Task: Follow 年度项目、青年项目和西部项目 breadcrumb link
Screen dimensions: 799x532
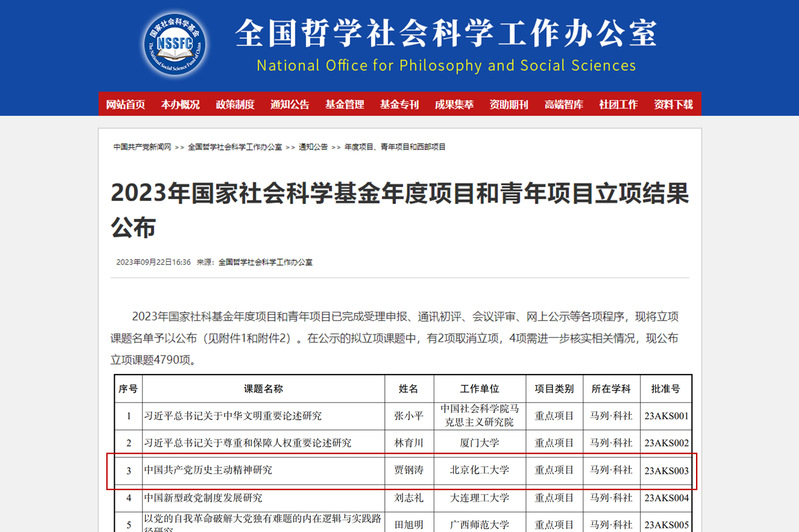Action: coord(395,147)
